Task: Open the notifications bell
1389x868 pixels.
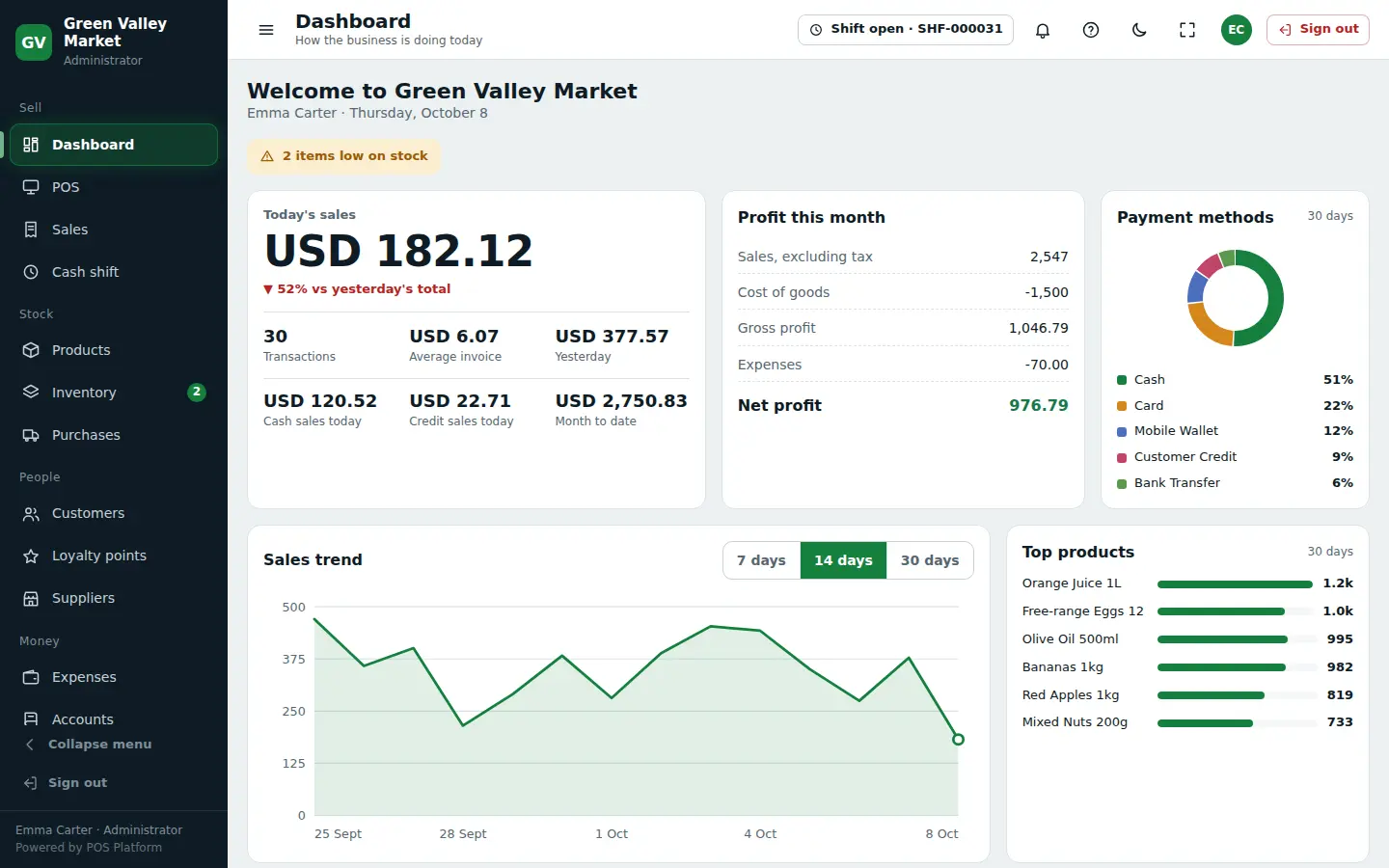Action: pyautogui.click(x=1043, y=30)
